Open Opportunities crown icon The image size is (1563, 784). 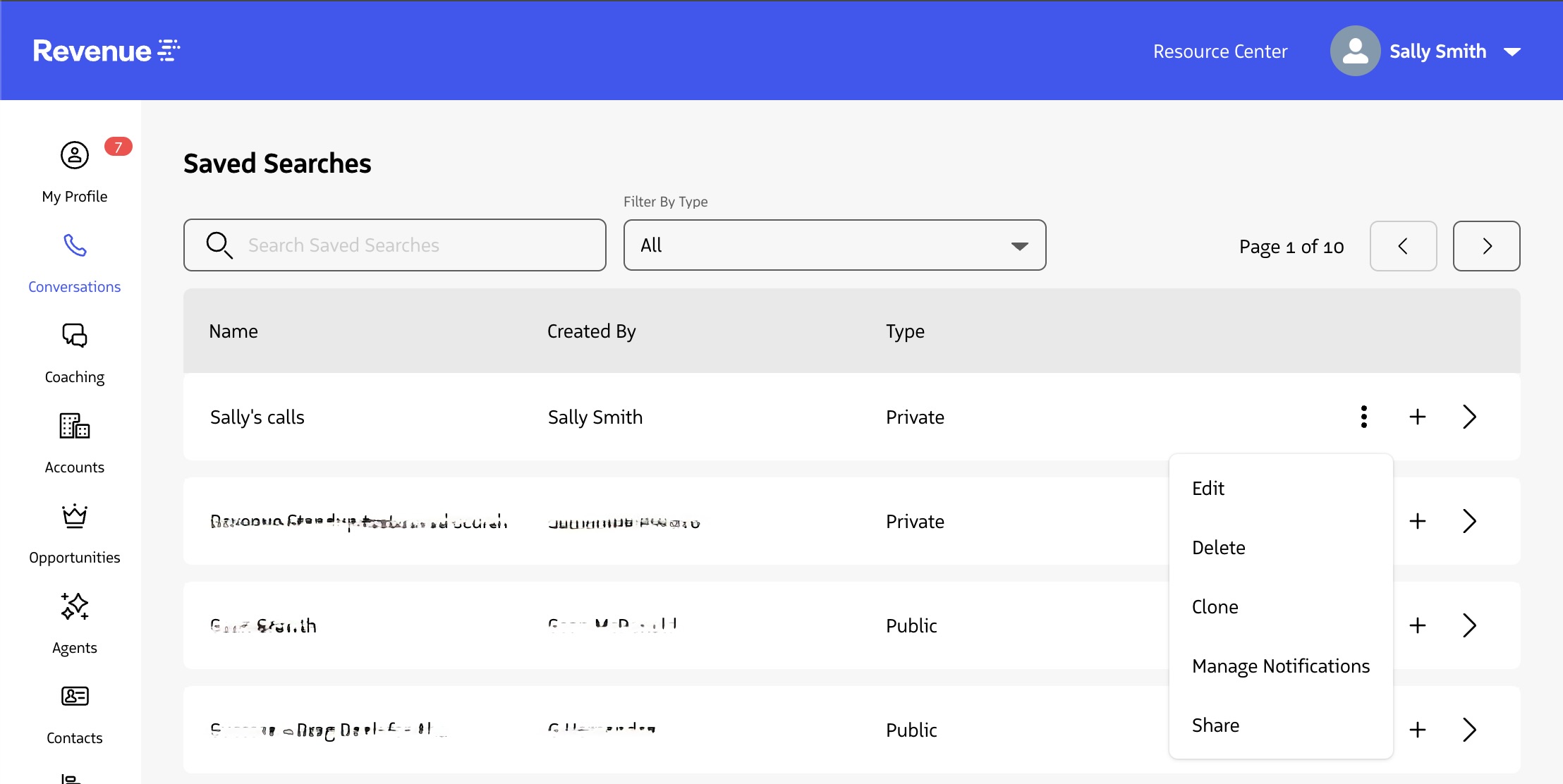pyautogui.click(x=75, y=516)
